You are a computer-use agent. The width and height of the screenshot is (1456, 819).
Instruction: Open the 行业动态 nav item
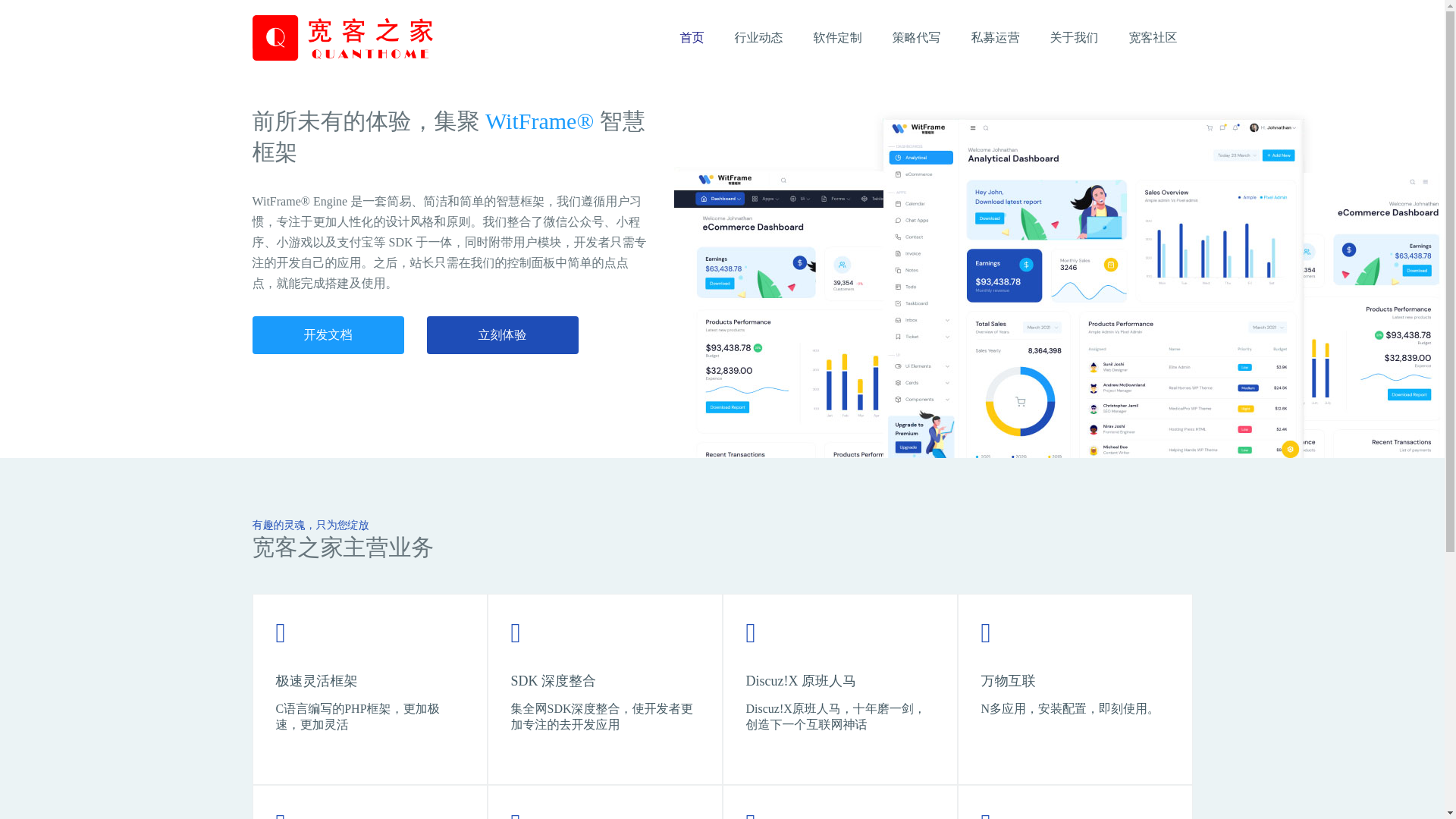758,38
